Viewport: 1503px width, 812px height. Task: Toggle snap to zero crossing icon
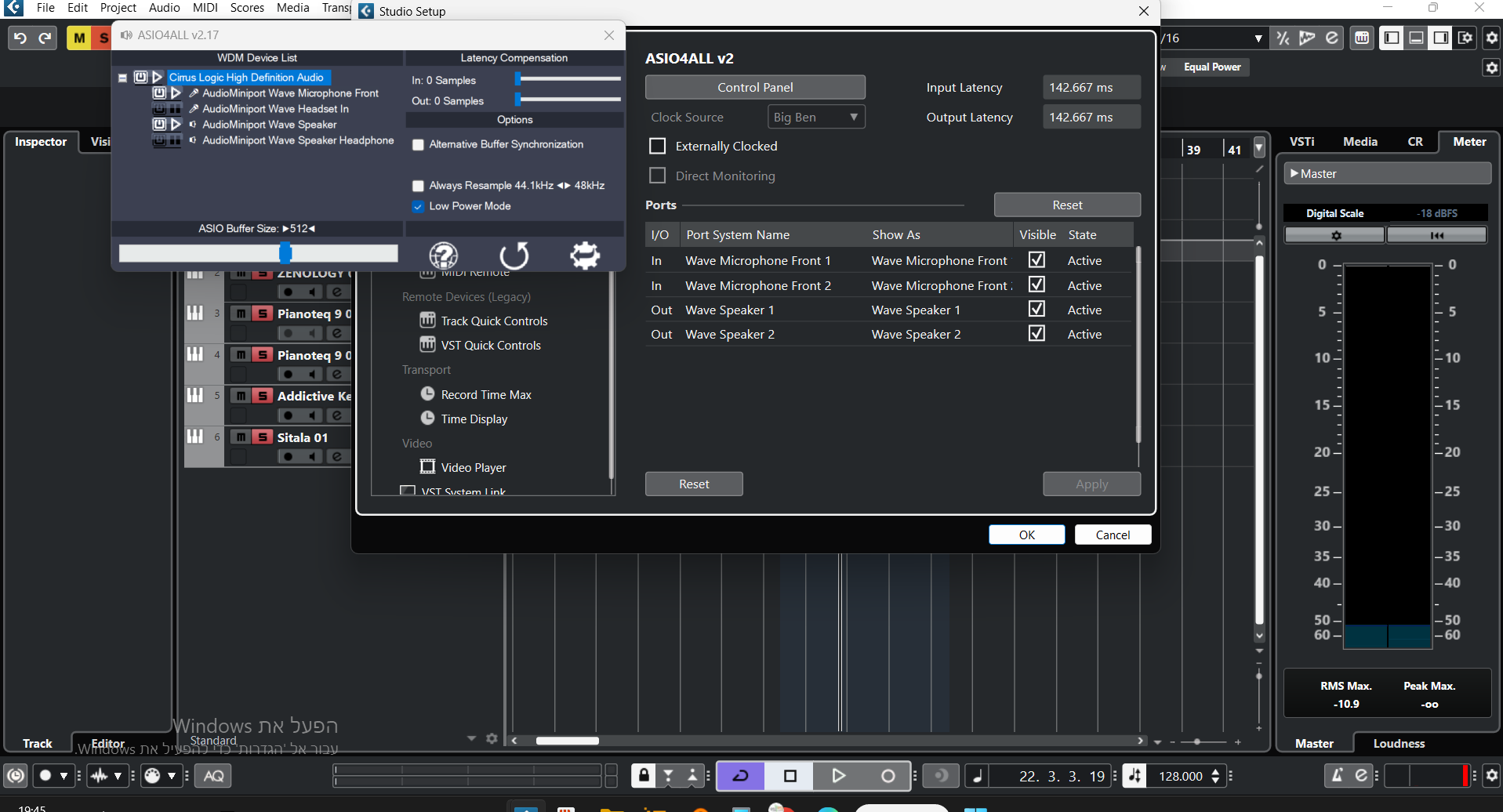tap(1283, 38)
